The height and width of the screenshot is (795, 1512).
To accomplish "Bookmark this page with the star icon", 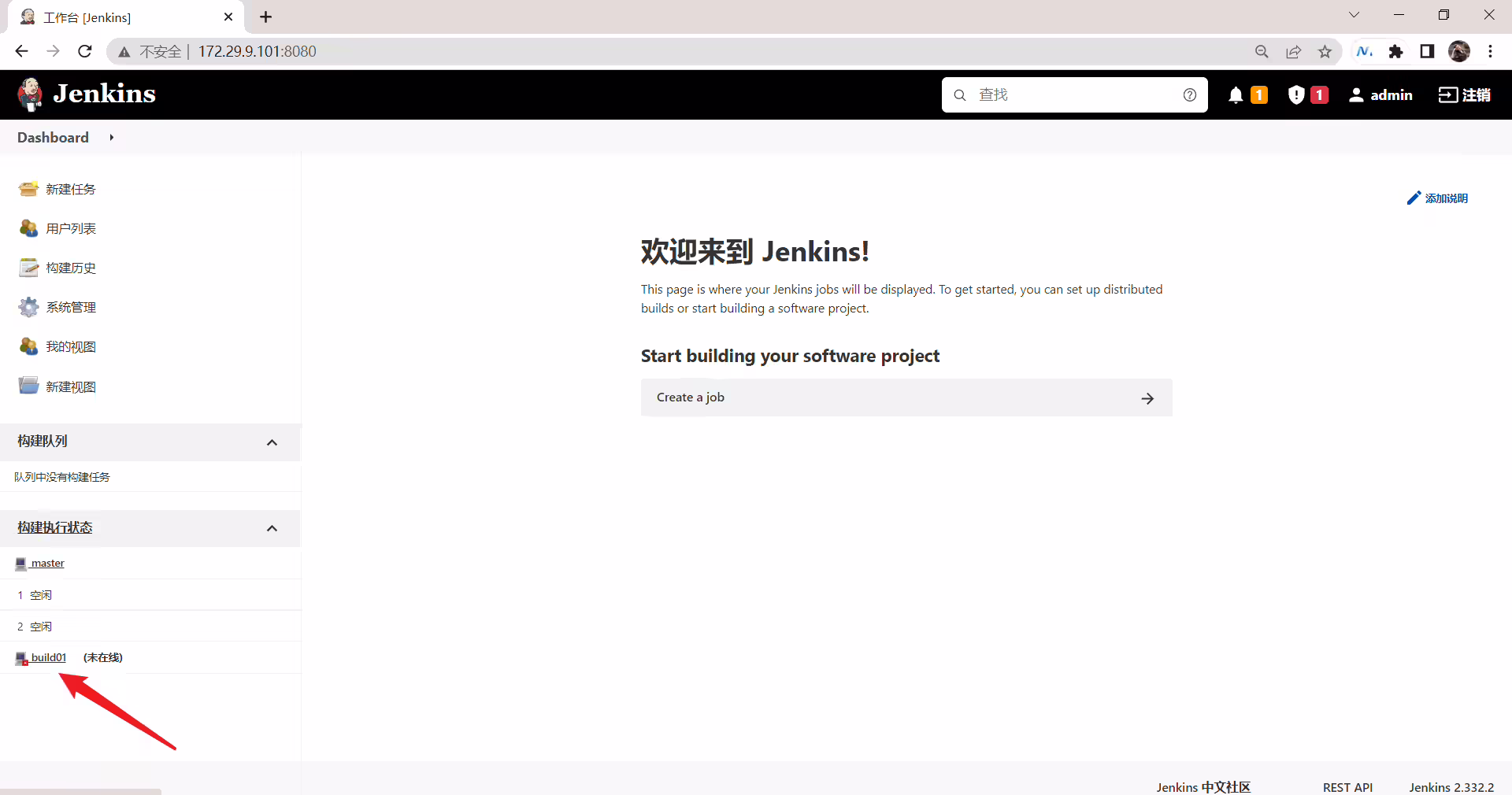I will click(x=1325, y=51).
